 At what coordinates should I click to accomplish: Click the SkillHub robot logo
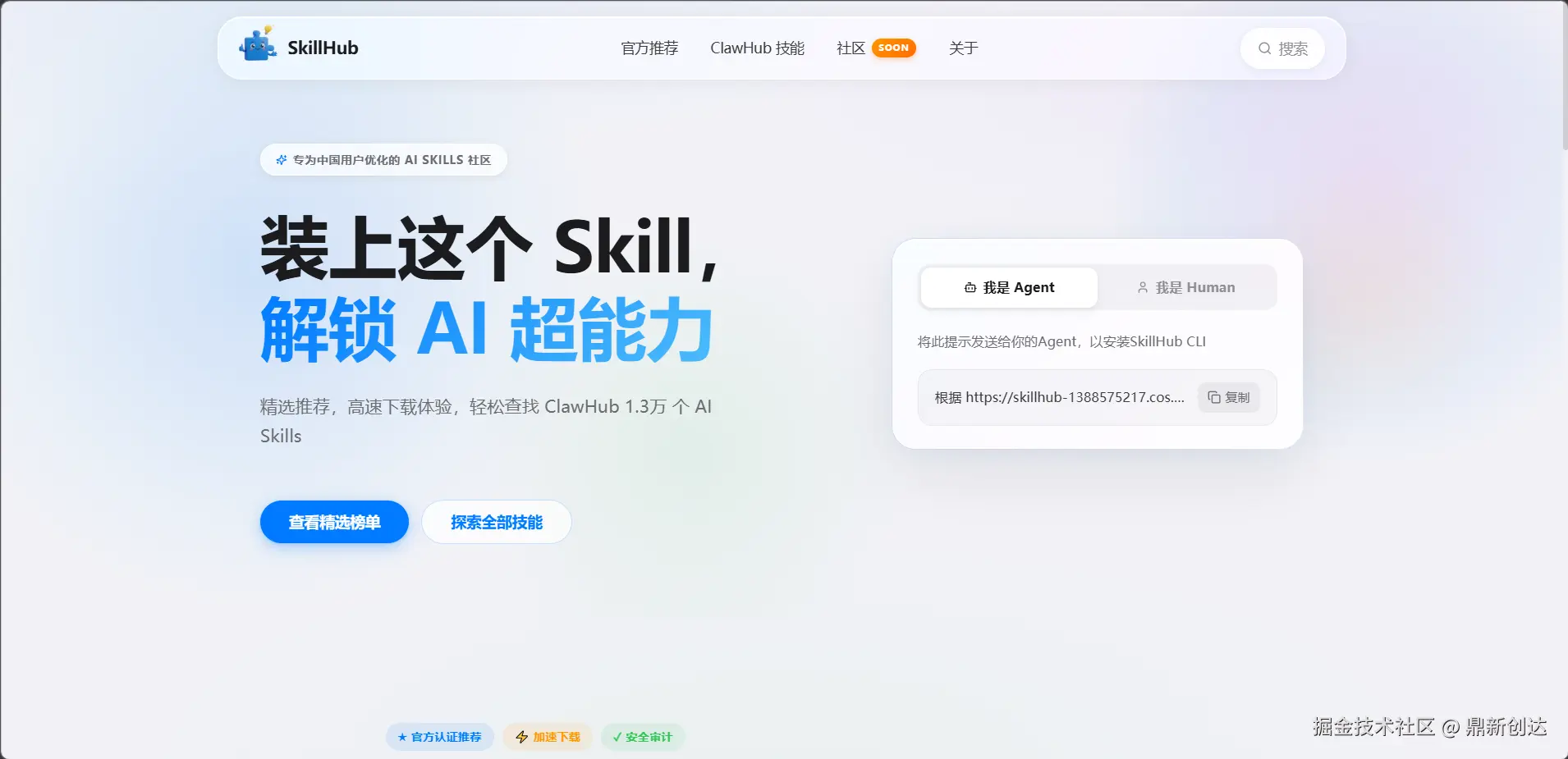[257, 46]
